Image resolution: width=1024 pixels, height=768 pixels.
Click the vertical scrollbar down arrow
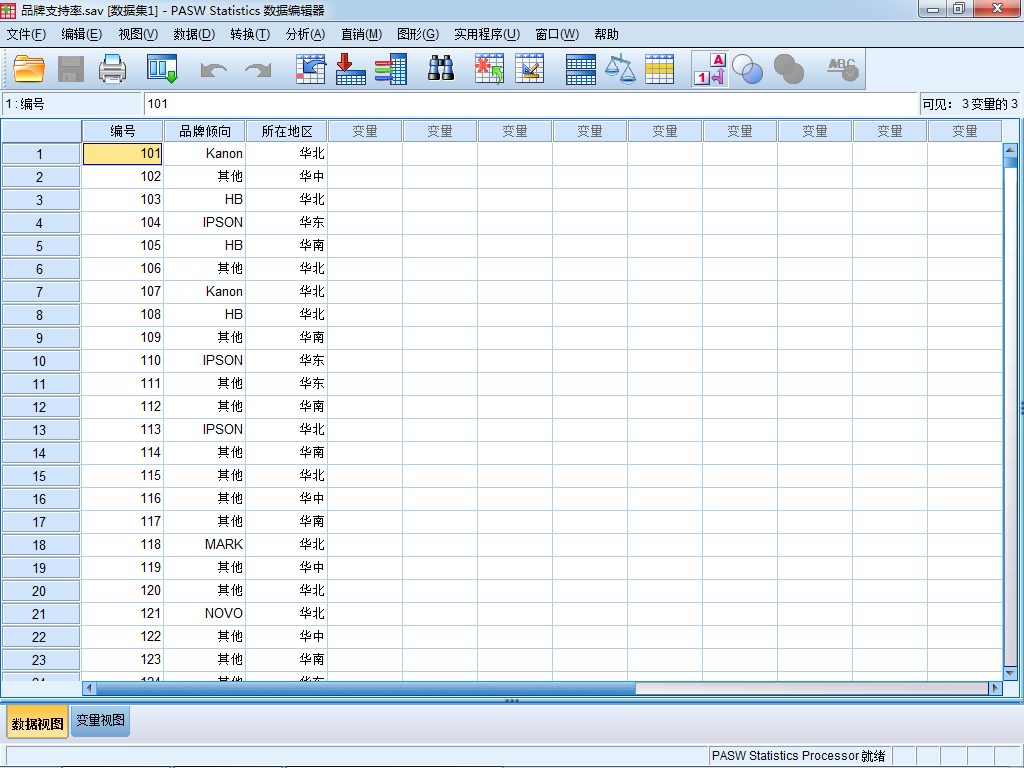pyautogui.click(x=1010, y=673)
